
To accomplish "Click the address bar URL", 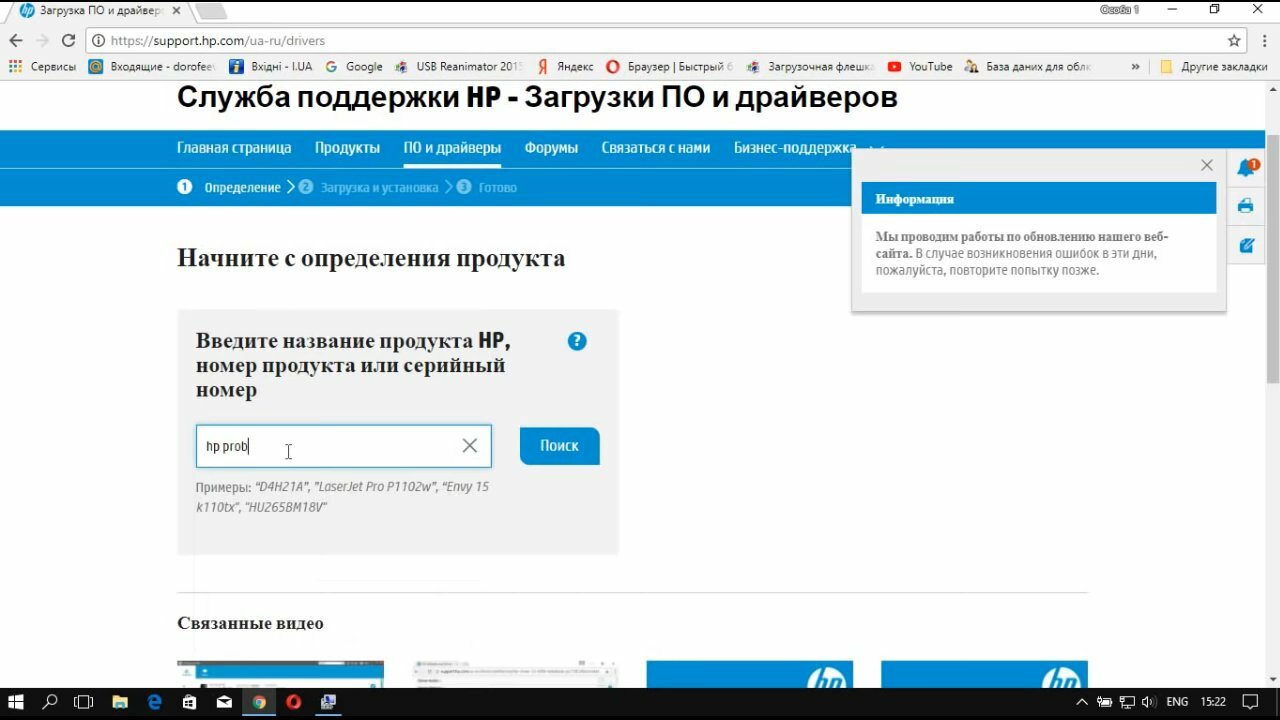I will pos(217,41).
